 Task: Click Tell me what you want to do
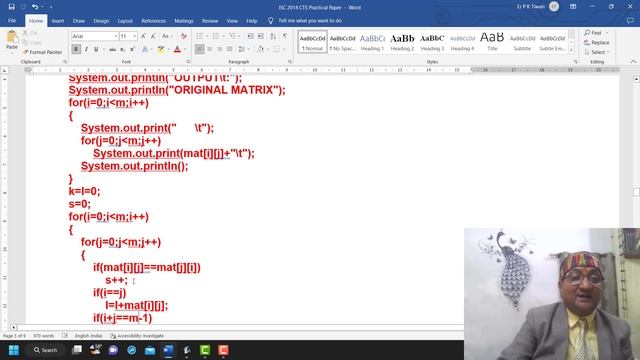310,21
